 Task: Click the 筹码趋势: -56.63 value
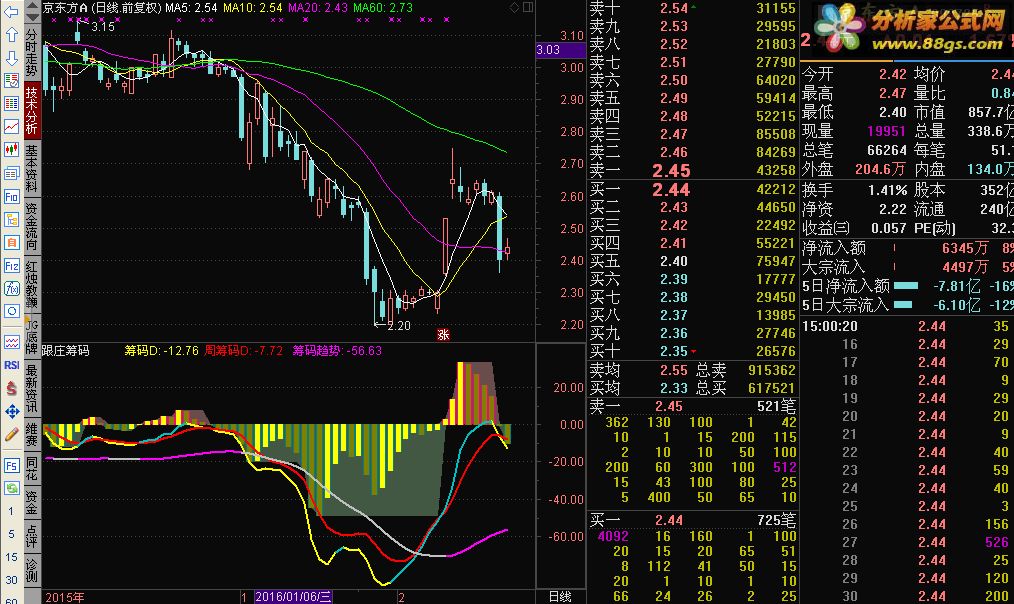(337, 351)
